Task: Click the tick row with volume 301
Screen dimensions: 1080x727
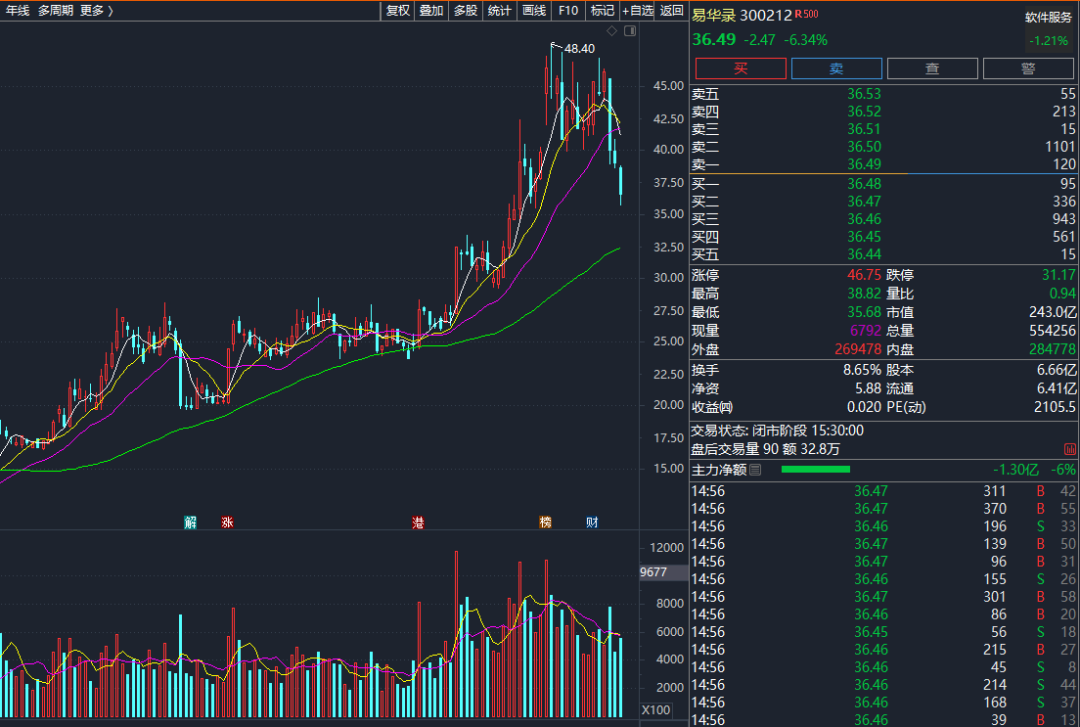Action: click(x=883, y=597)
